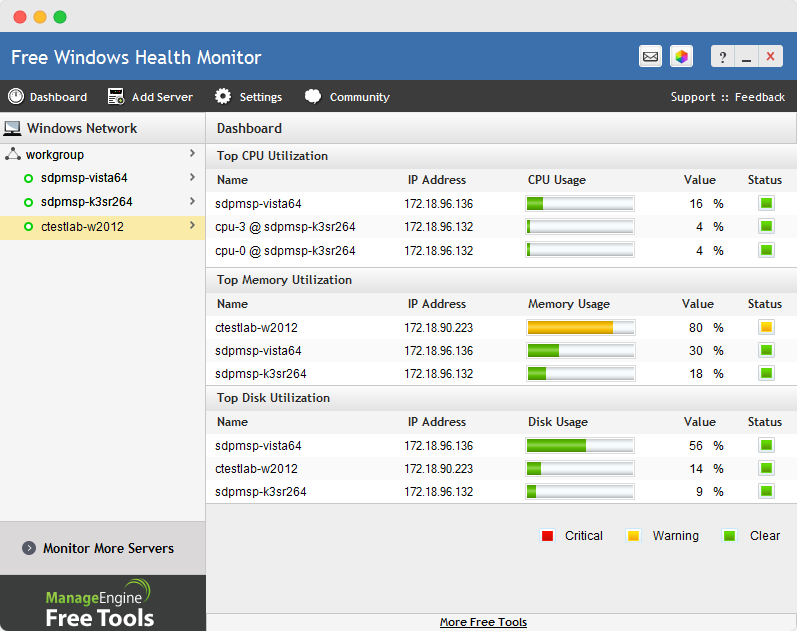
Task: Open Settings via the gear icon
Action: click(x=223, y=97)
